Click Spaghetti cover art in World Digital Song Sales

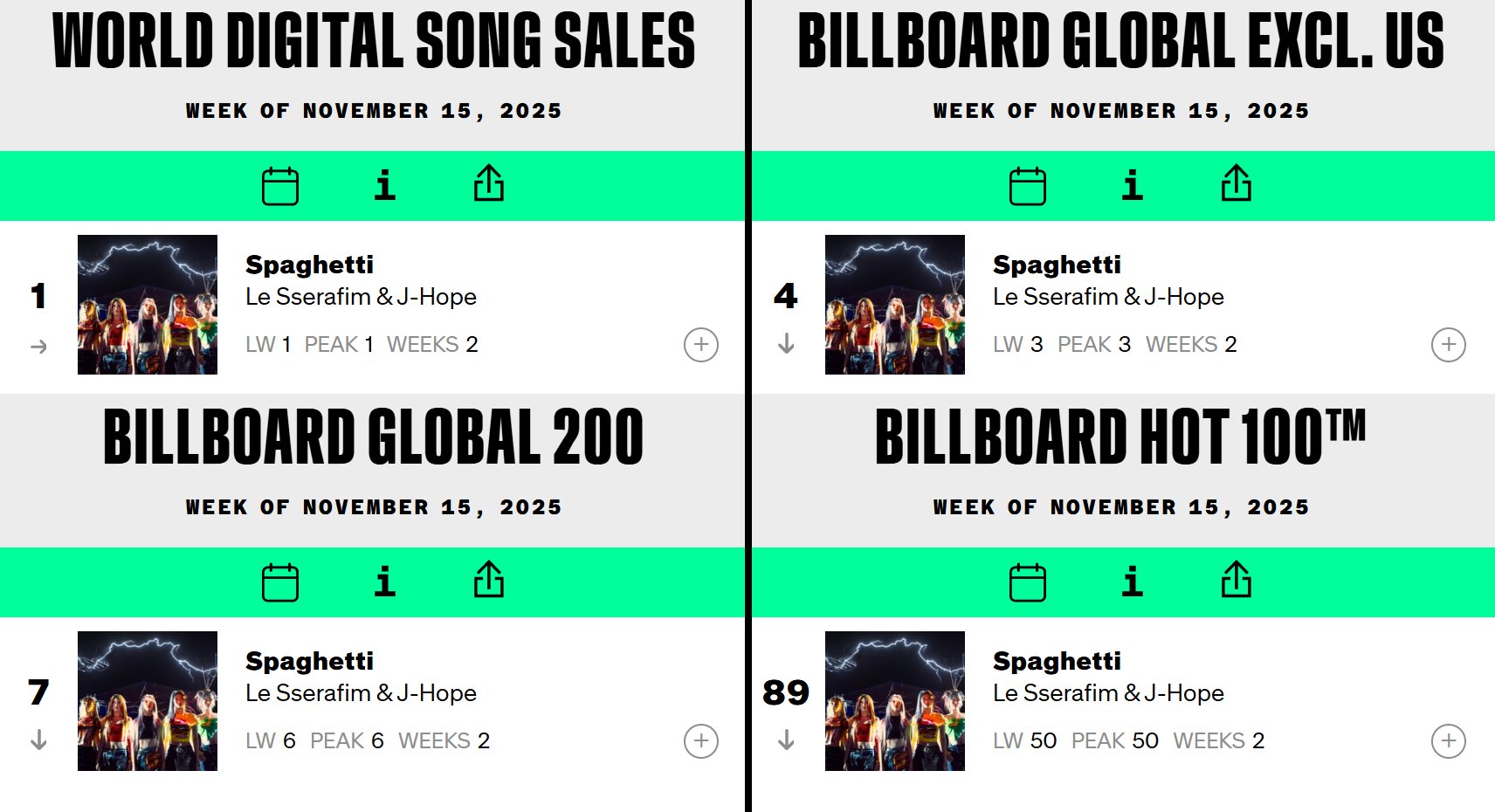[x=148, y=305]
